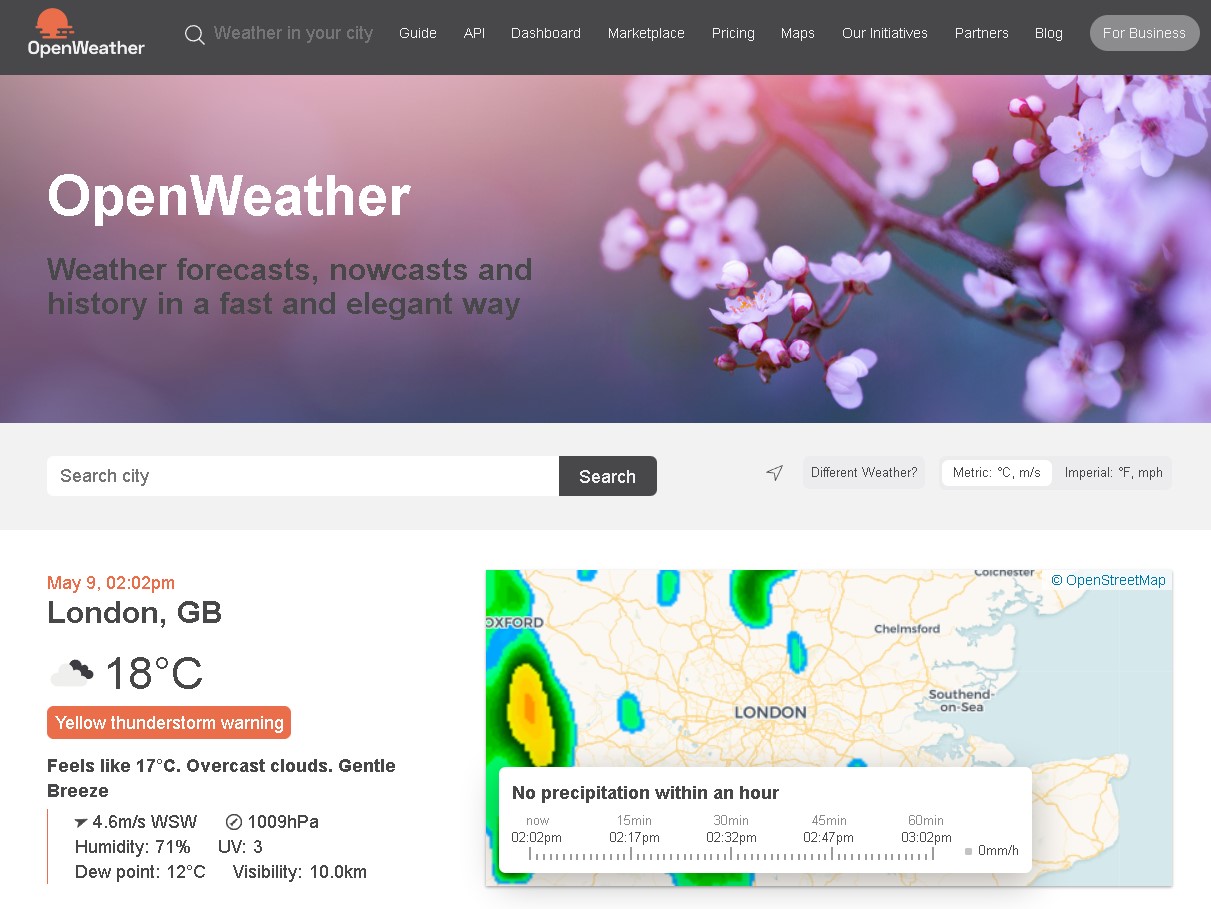
Task: Click the 'Humidity: 71%' value
Action: (133, 847)
